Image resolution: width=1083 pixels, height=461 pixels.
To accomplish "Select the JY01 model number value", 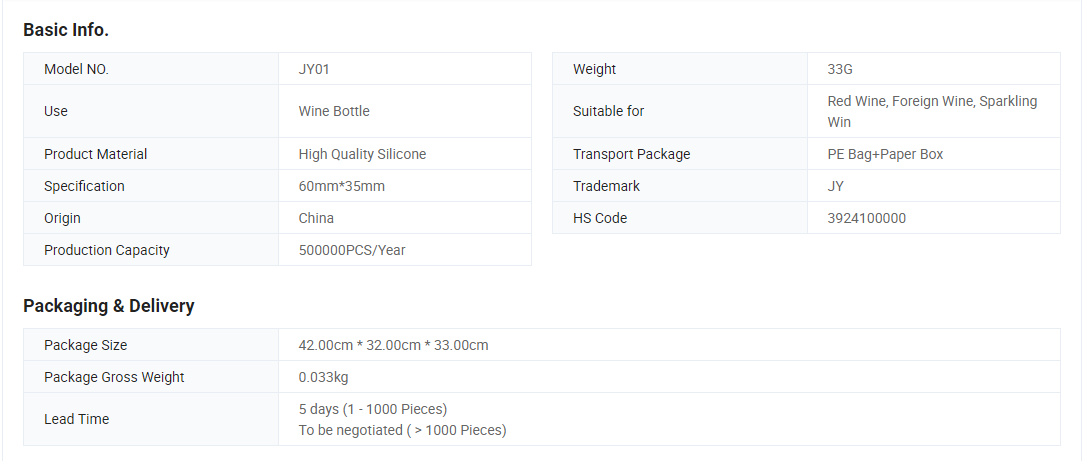I will coord(314,69).
